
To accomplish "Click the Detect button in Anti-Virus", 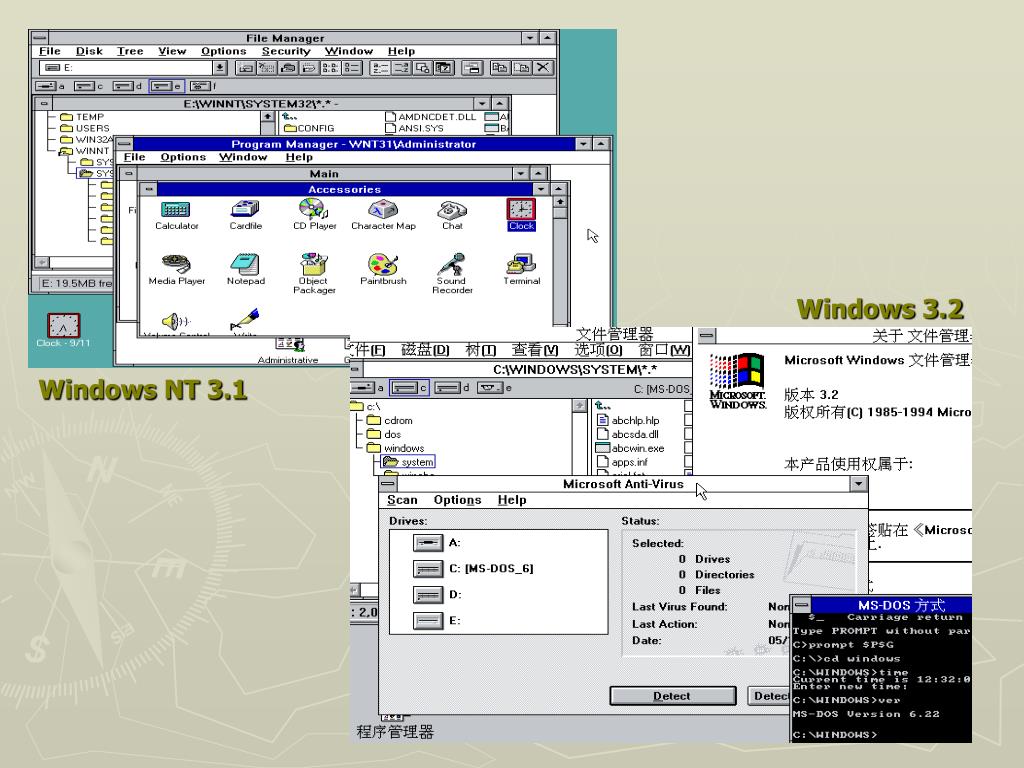I will pyautogui.click(x=673, y=696).
